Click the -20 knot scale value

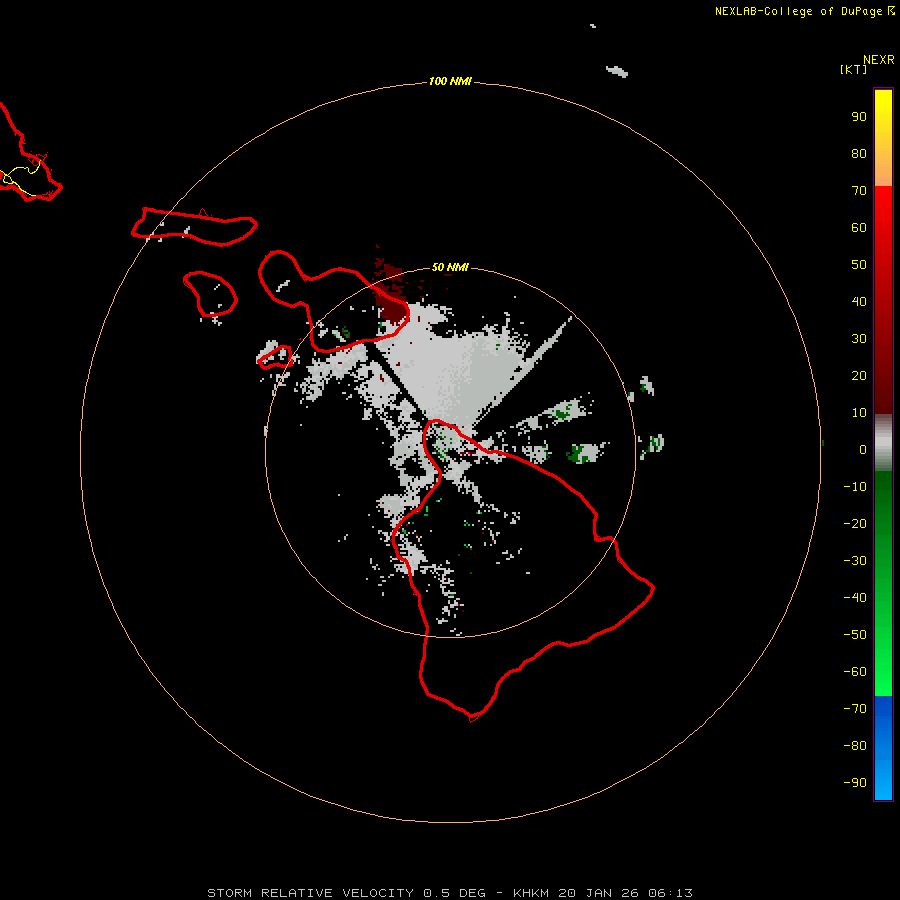click(x=855, y=524)
